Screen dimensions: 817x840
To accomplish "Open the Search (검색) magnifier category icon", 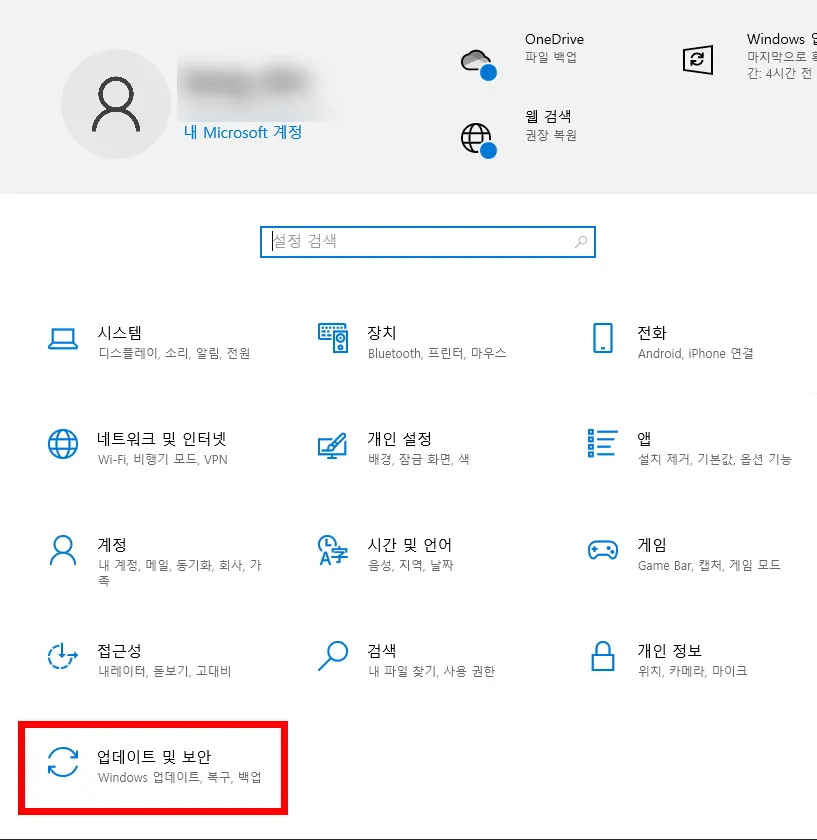I will (x=333, y=656).
